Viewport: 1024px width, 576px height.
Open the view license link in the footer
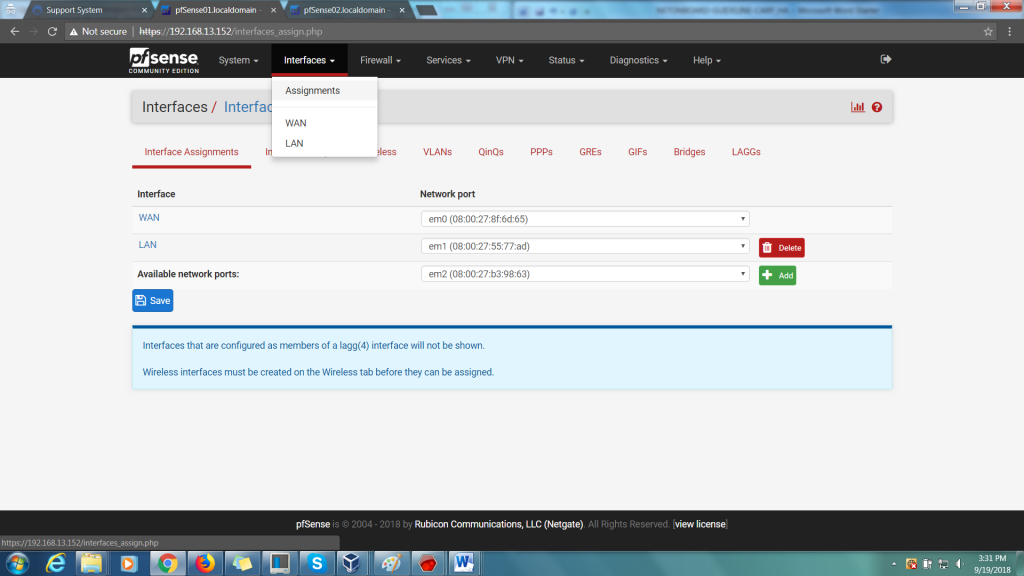pos(699,523)
